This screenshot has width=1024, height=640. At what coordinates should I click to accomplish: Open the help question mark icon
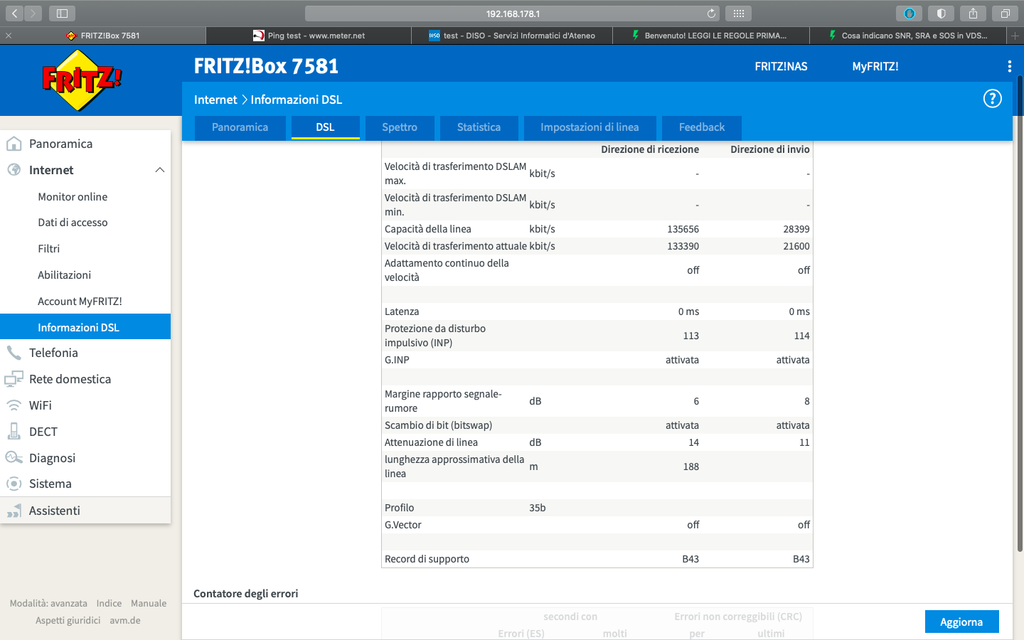[x=992, y=99]
